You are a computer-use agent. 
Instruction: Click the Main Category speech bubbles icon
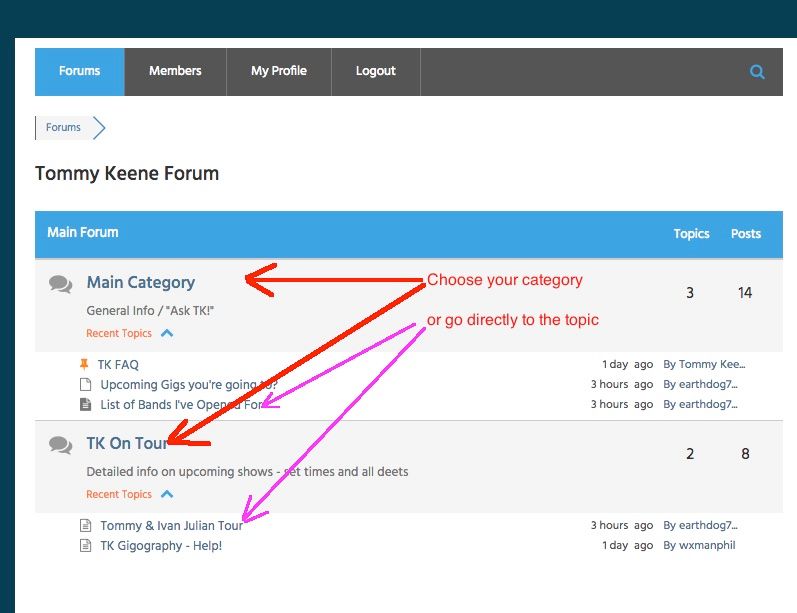60,284
